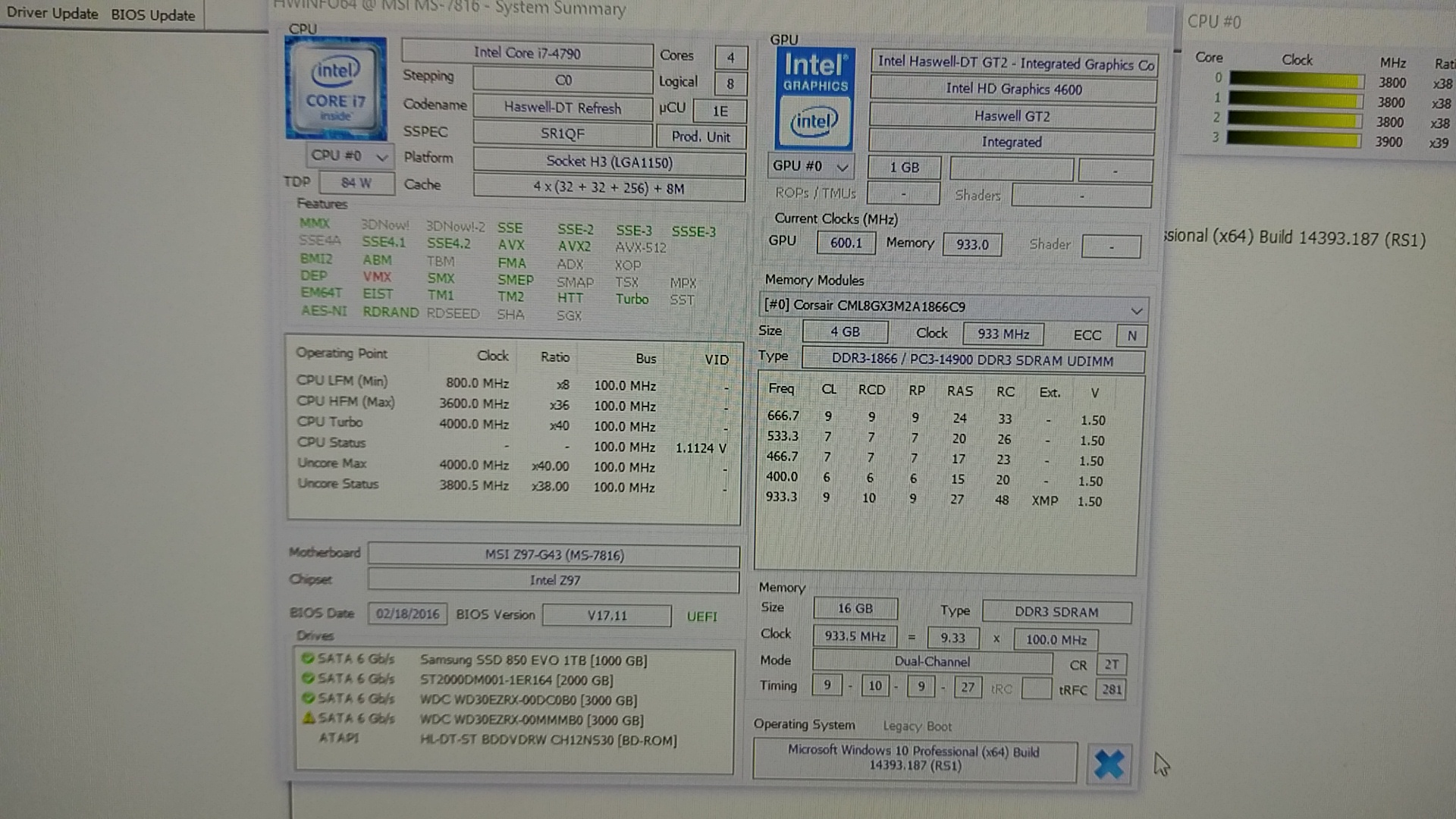Click the Intel Core i7-4790 name field
1456x819 pixels.
click(526, 53)
